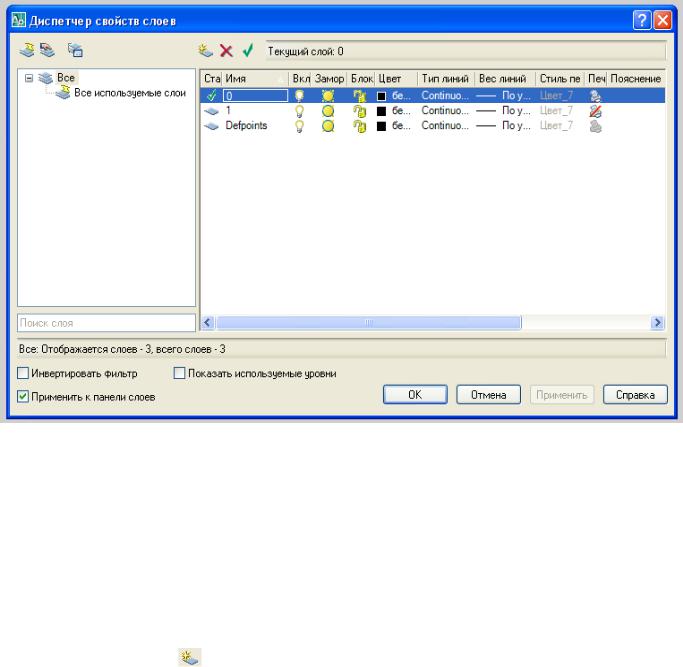Select the layer named 1

228,111
